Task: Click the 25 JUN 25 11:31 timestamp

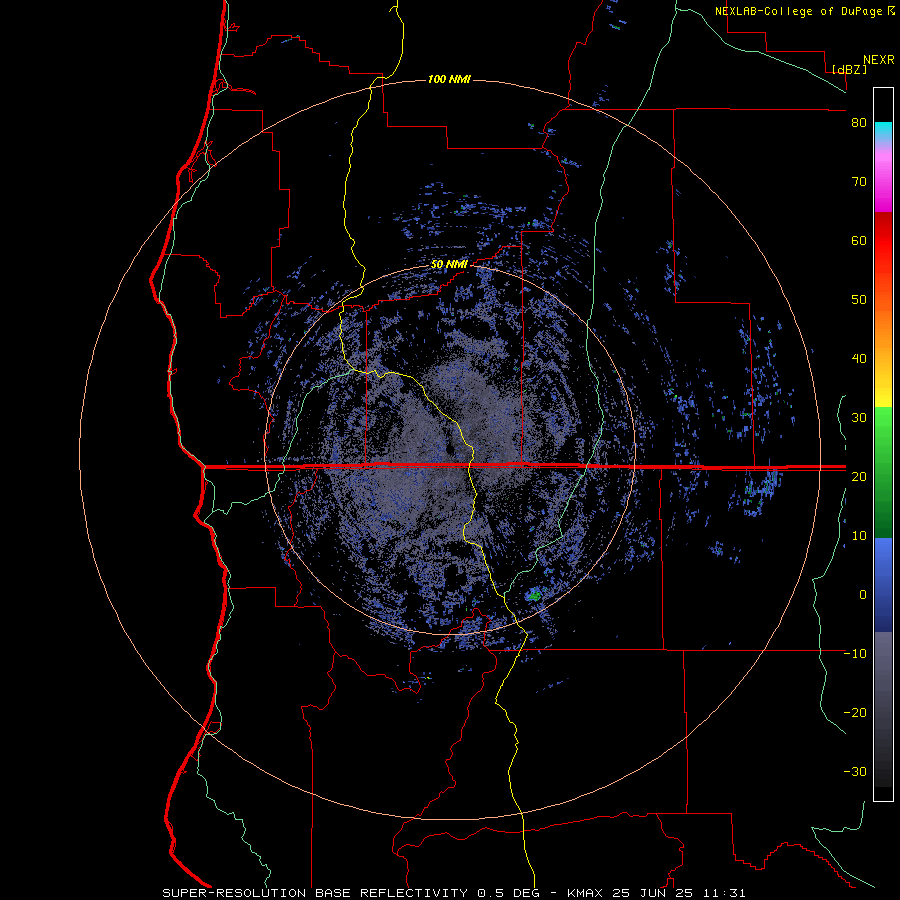Action: [678, 893]
